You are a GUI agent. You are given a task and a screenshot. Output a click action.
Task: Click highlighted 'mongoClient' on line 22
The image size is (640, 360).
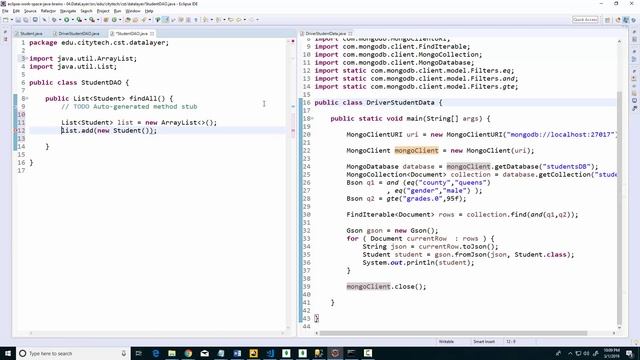point(416,151)
